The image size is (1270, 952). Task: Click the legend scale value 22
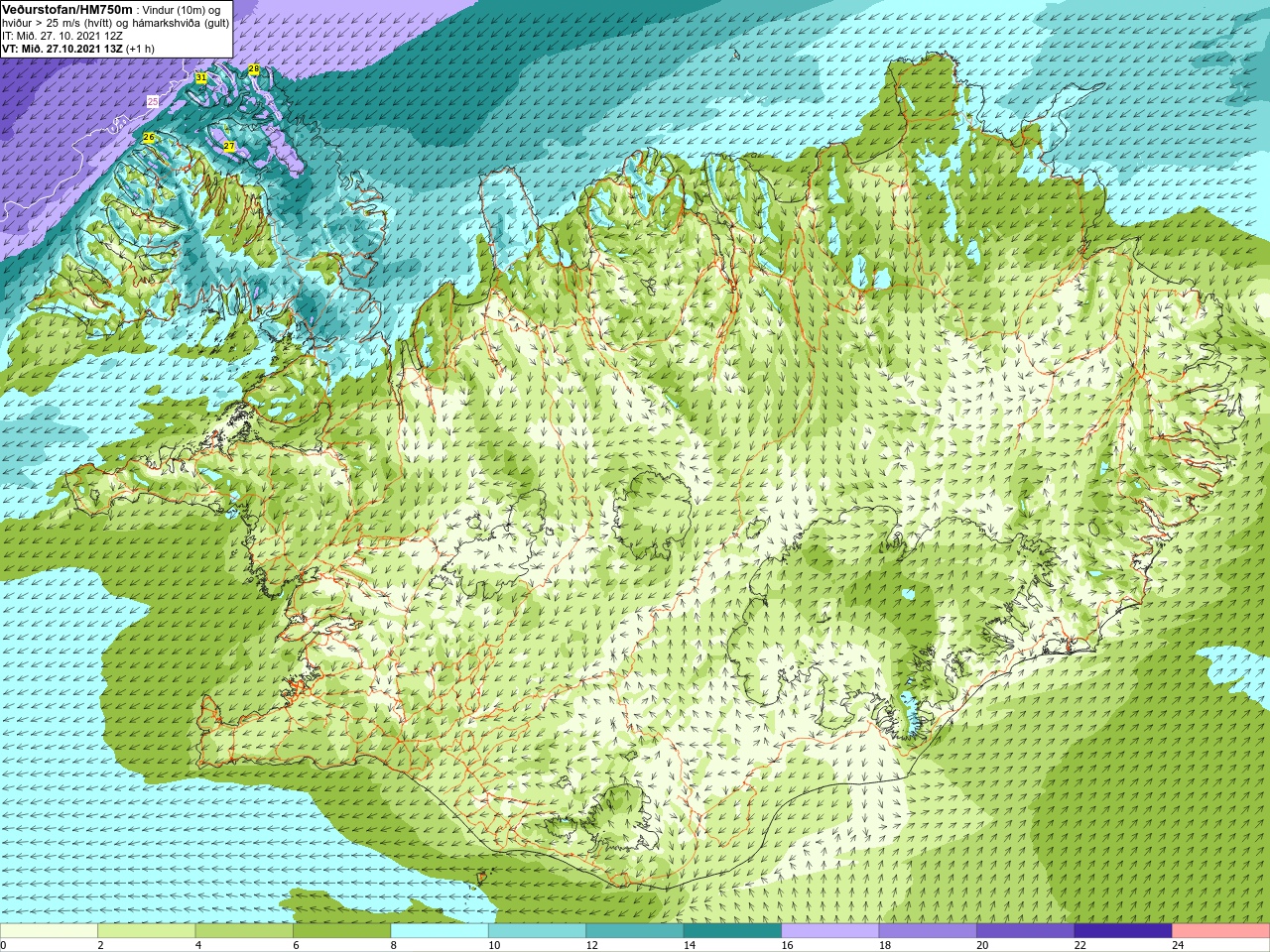[x=1080, y=945]
